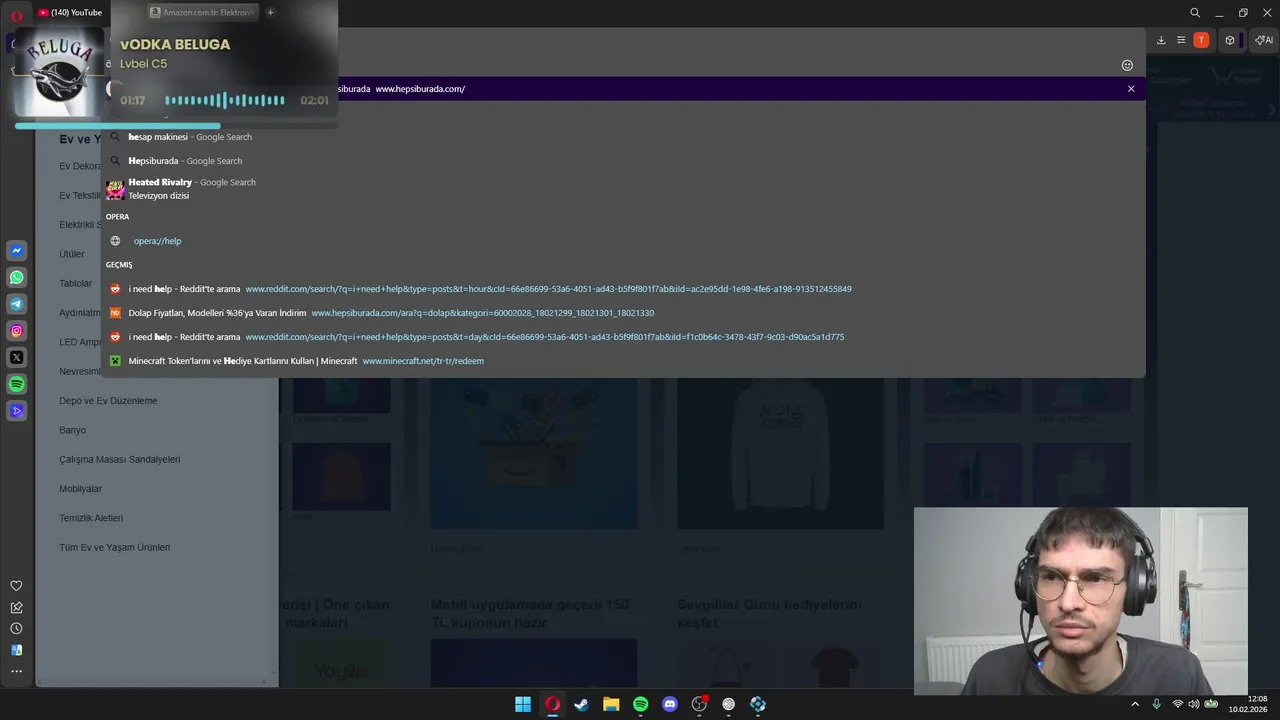Open the extensions cube icon
1280x720 pixels.
click(x=1230, y=40)
